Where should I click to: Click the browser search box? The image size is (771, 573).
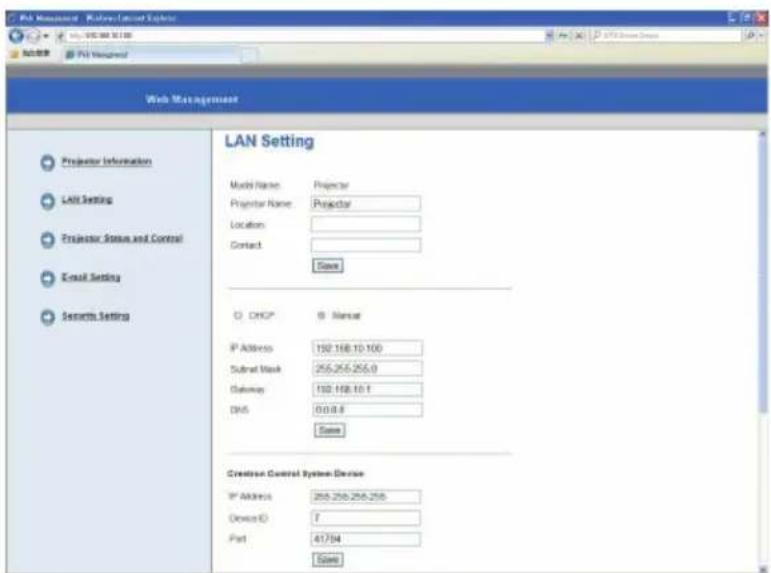pos(666,35)
